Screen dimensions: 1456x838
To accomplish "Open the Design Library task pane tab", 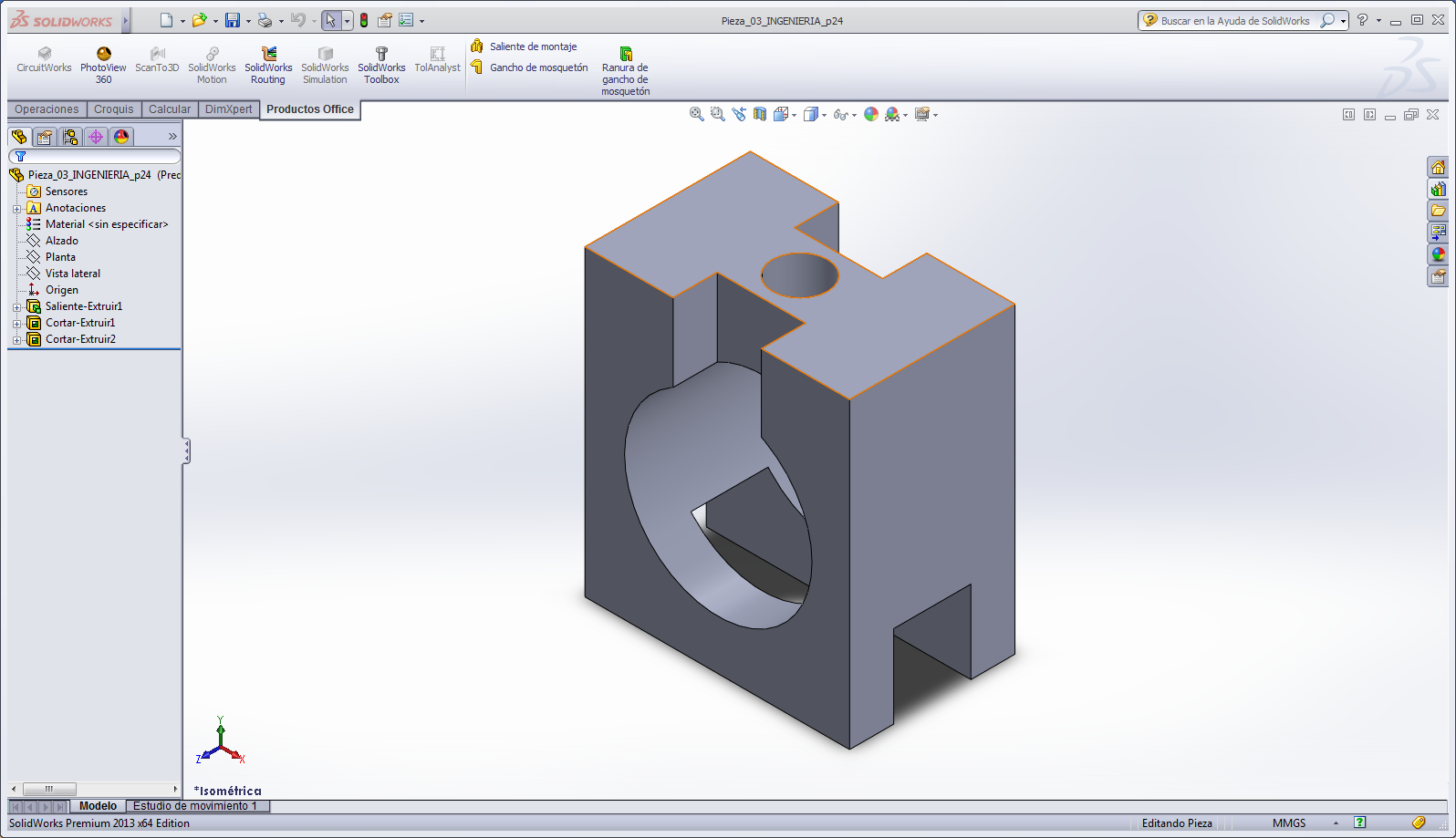I will pos(1439,189).
